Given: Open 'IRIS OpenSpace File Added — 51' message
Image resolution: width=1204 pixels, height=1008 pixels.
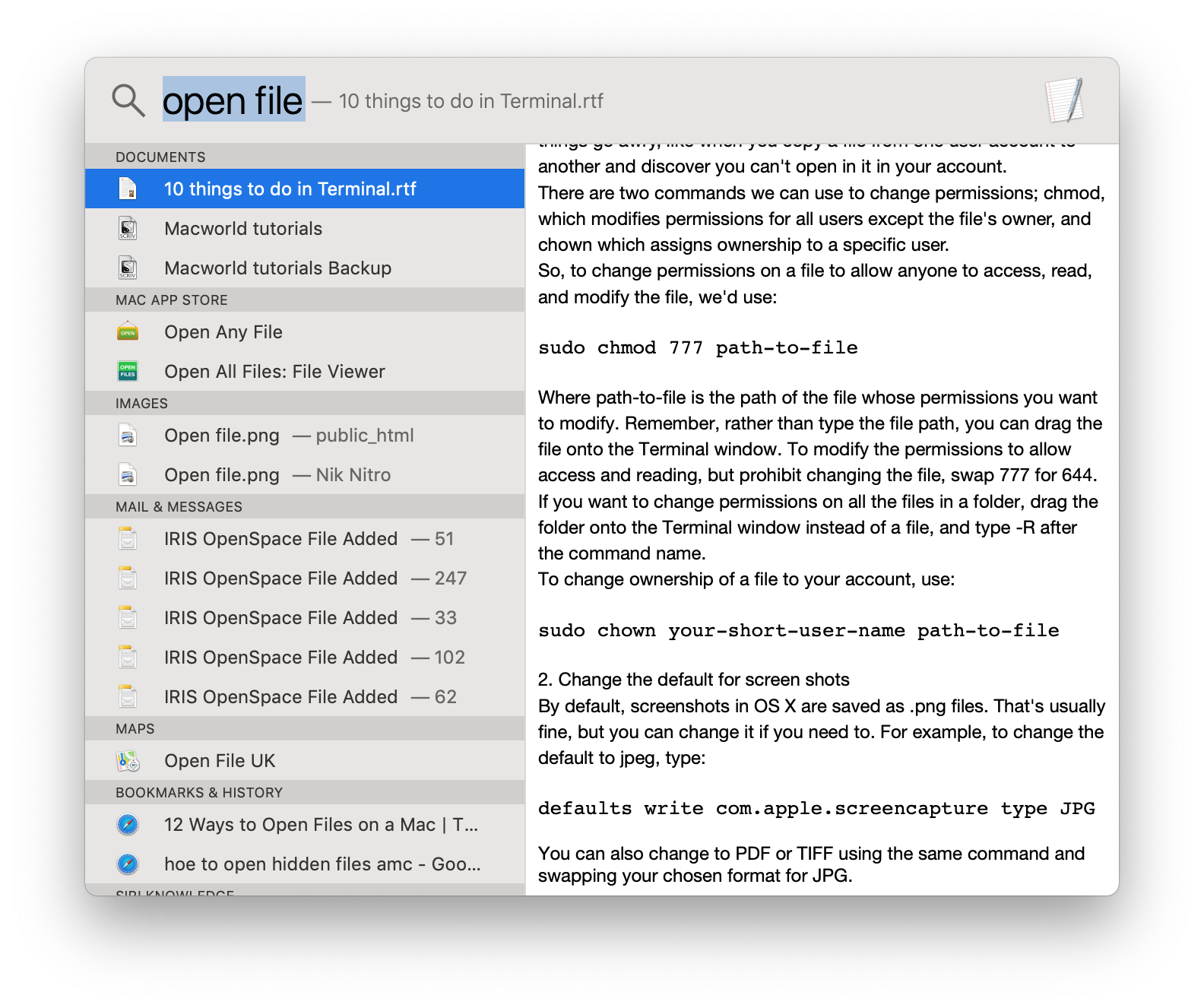Looking at the screenshot, I should pos(305,538).
